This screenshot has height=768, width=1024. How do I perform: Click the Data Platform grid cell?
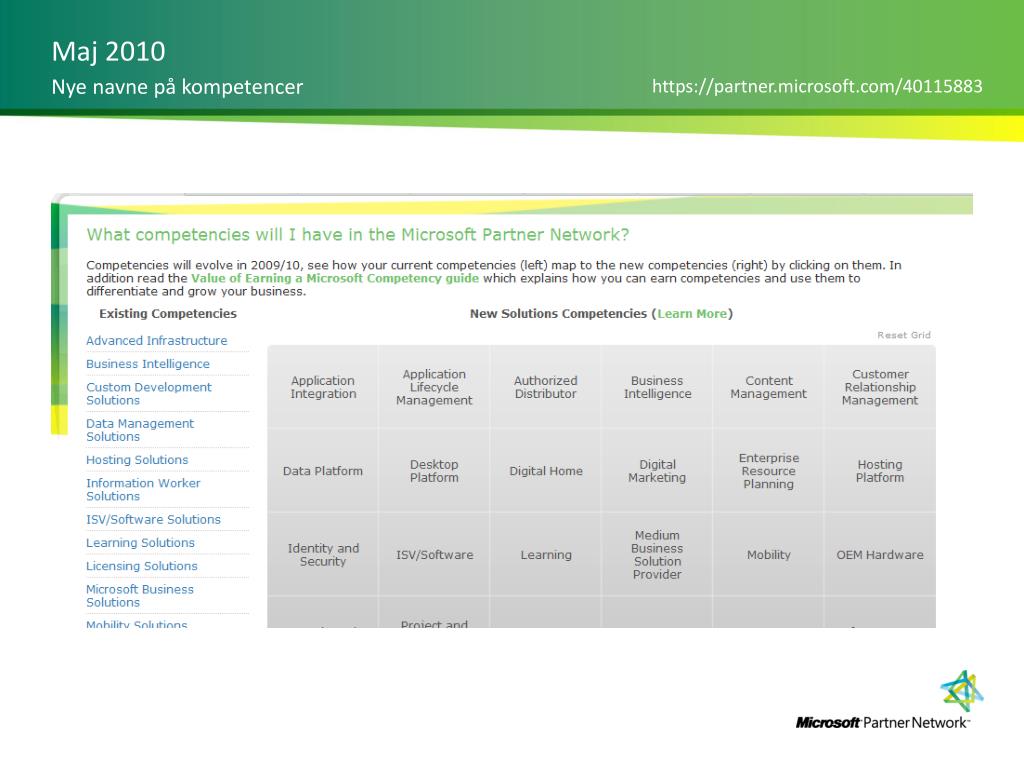[x=323, y=471]
